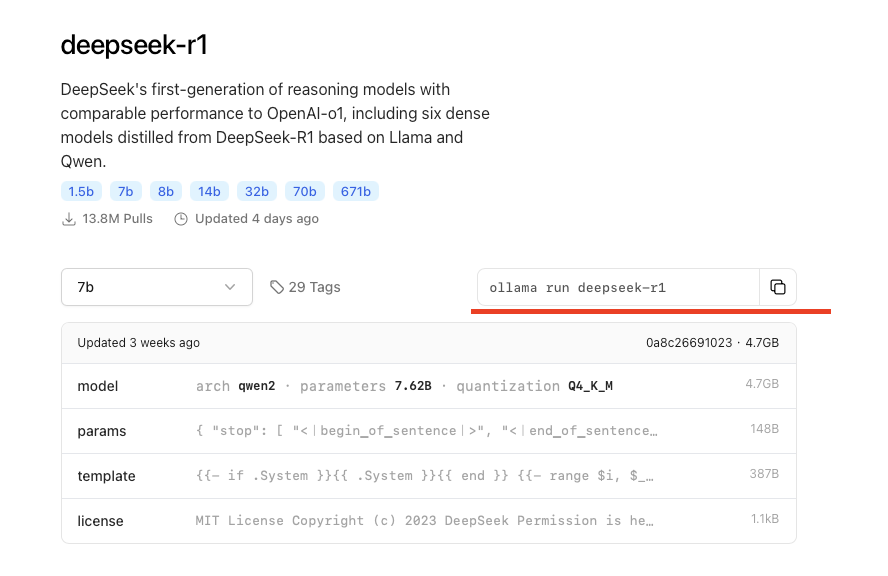Open the model file row

(428, 386)
